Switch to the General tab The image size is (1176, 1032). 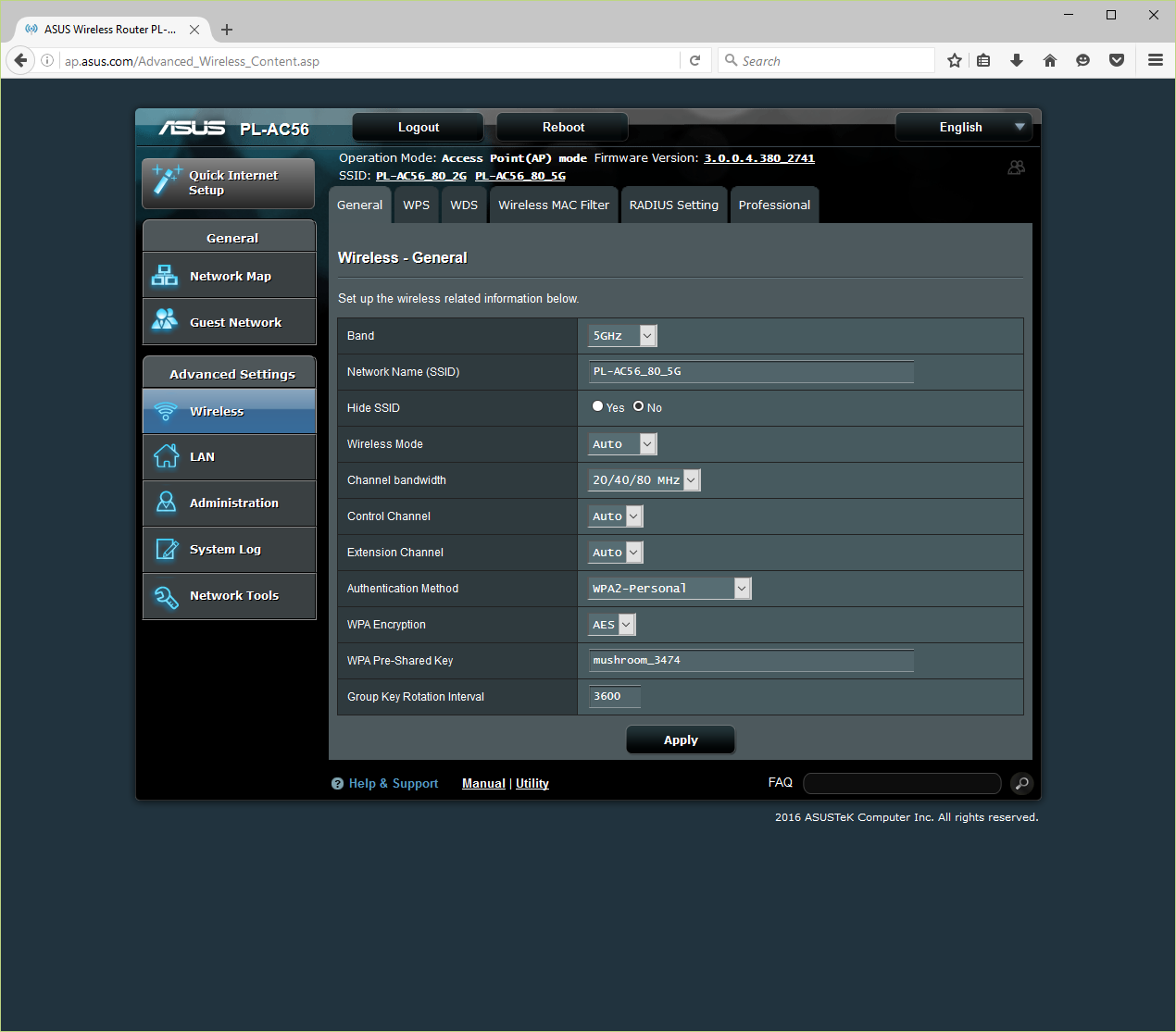(359, 205)
